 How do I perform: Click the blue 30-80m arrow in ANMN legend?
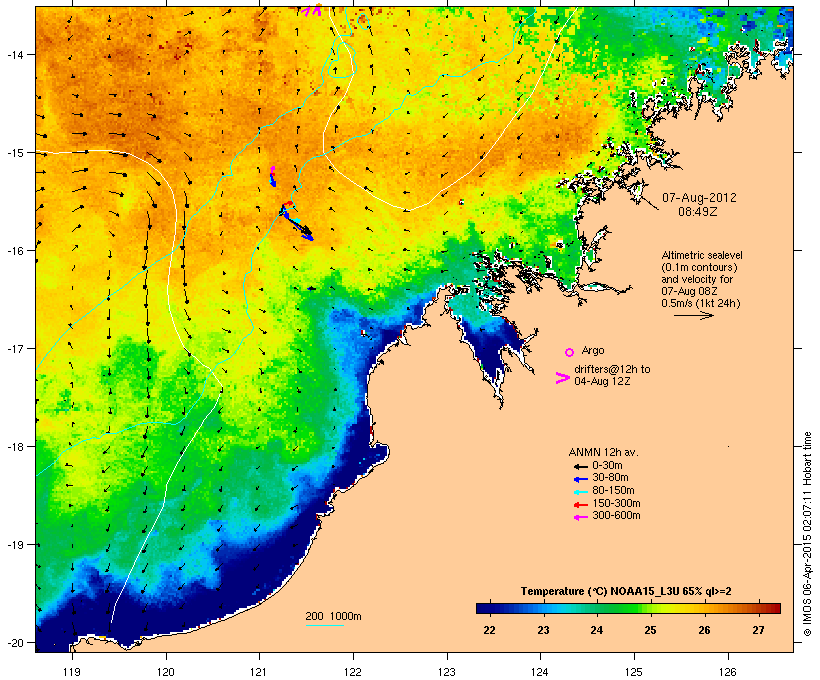point(580,479)
